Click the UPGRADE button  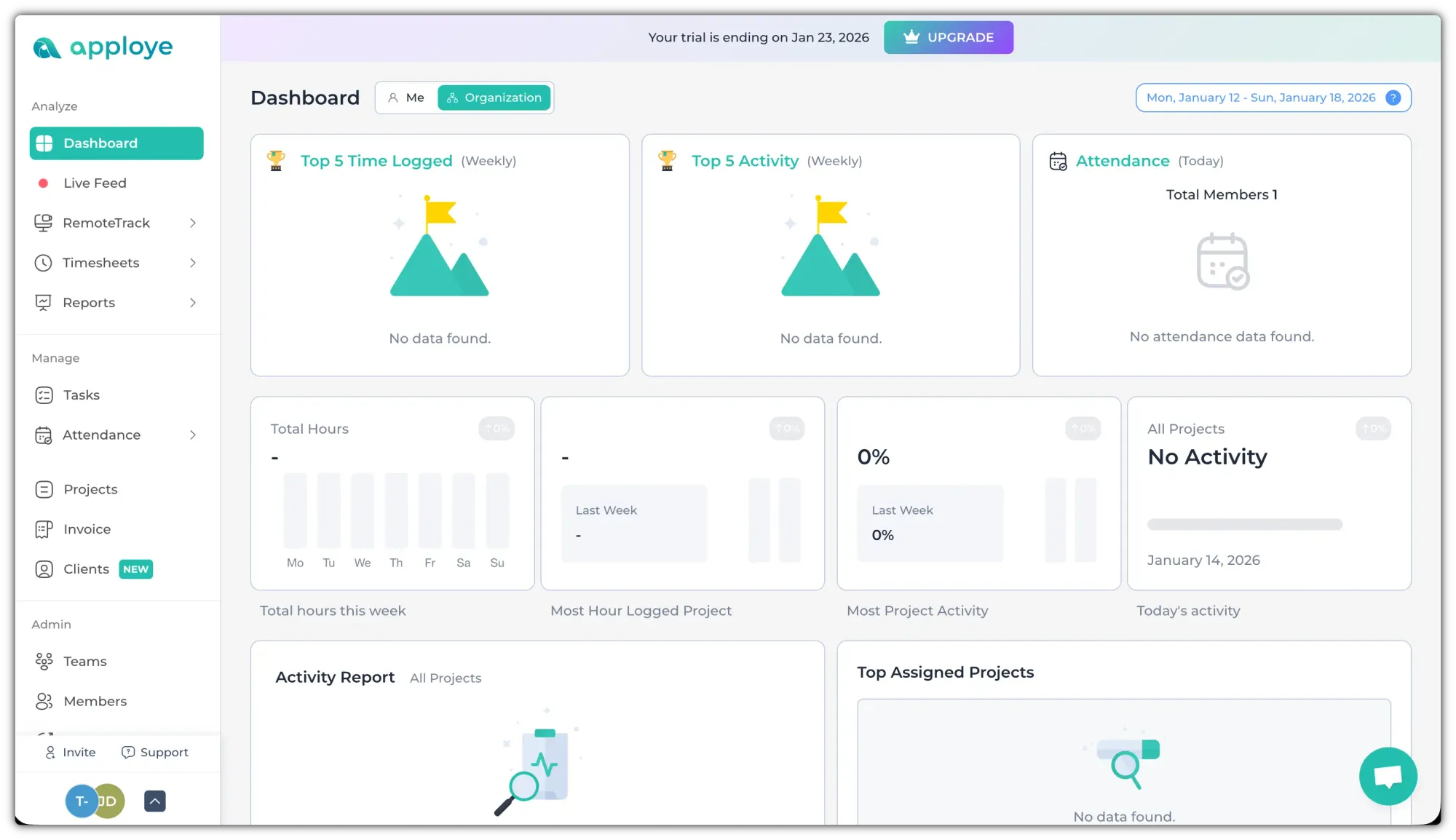(x=948, y=37)
